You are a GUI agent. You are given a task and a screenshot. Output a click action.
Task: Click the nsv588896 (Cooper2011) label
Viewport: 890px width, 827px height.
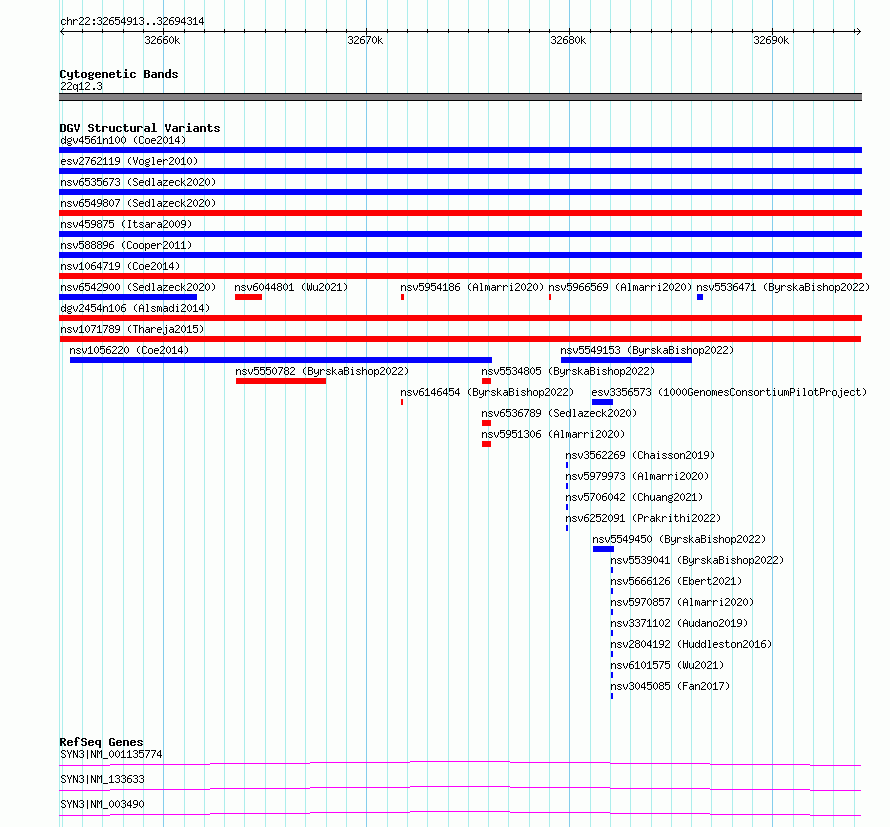pos(126,245)
